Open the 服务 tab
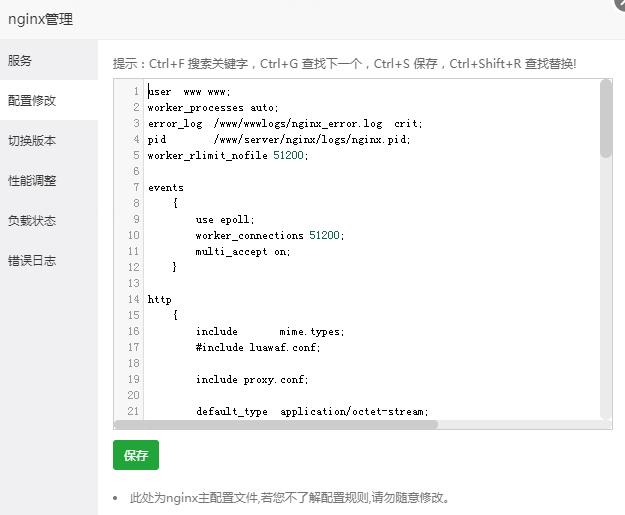This screenshot has height=515, width=625. click(20, 61)
